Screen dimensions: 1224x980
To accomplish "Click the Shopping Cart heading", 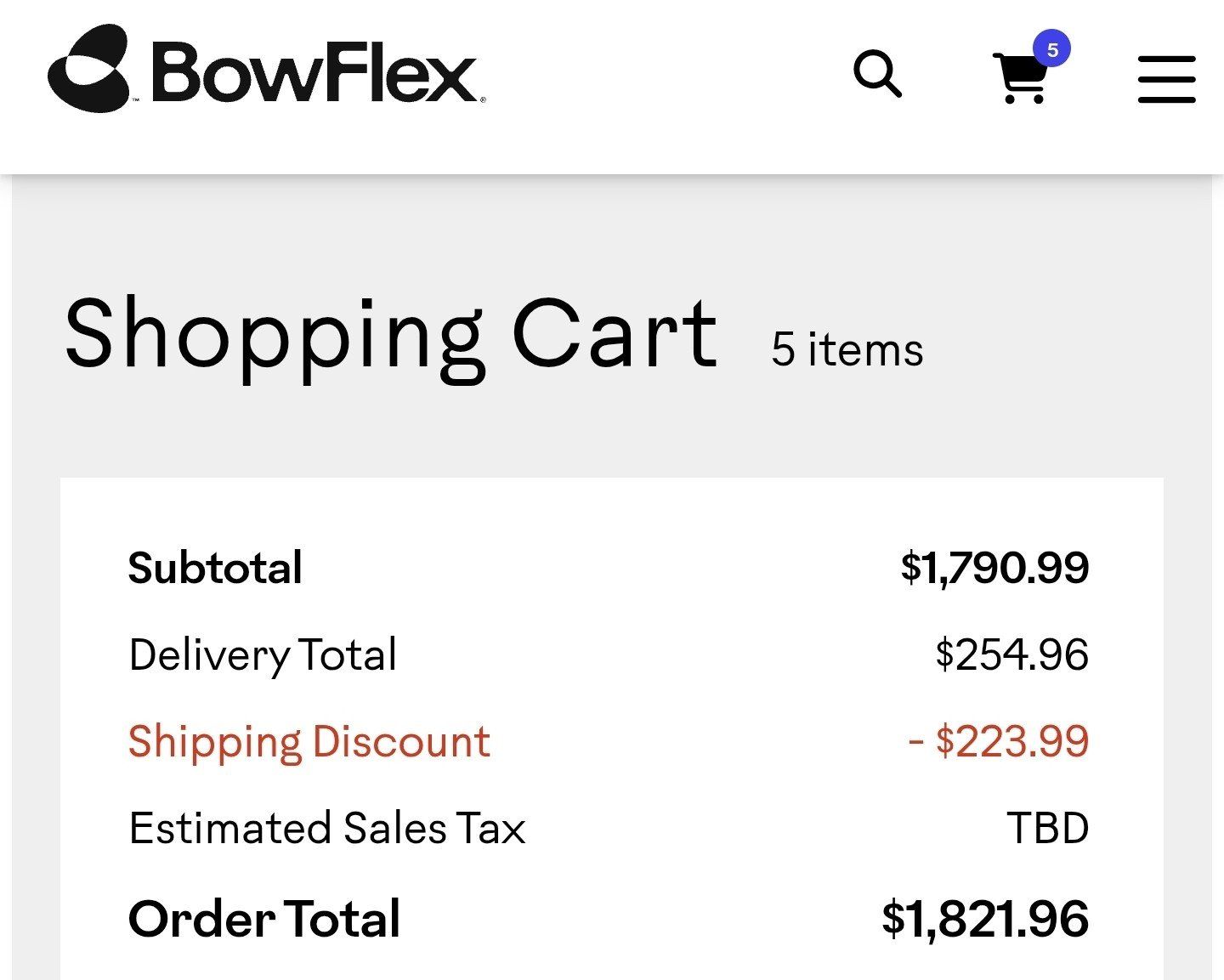I will 391,334.
